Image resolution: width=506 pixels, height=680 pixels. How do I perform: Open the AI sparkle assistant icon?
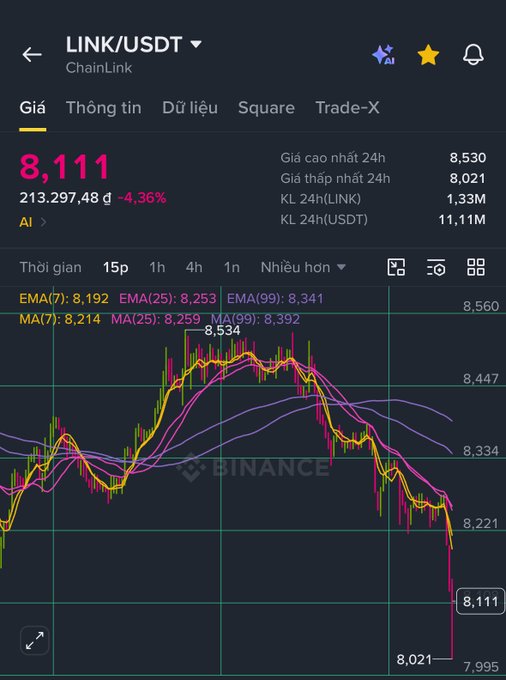pos(383,55)
